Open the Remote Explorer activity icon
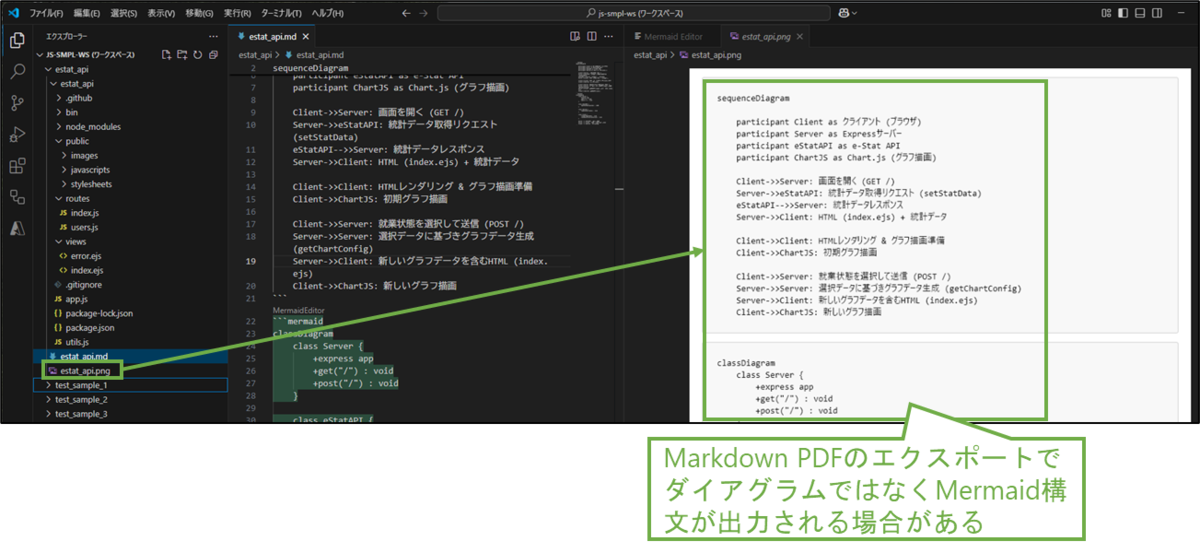This screenshot has height=553, width=1200. (17, 197)
